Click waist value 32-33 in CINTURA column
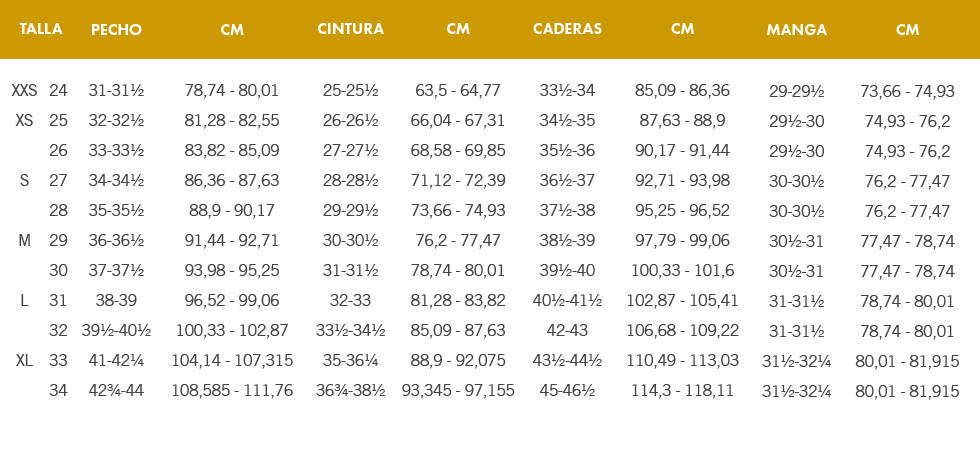Viewport: 980px width, 450px height. [x=350, y=301]
